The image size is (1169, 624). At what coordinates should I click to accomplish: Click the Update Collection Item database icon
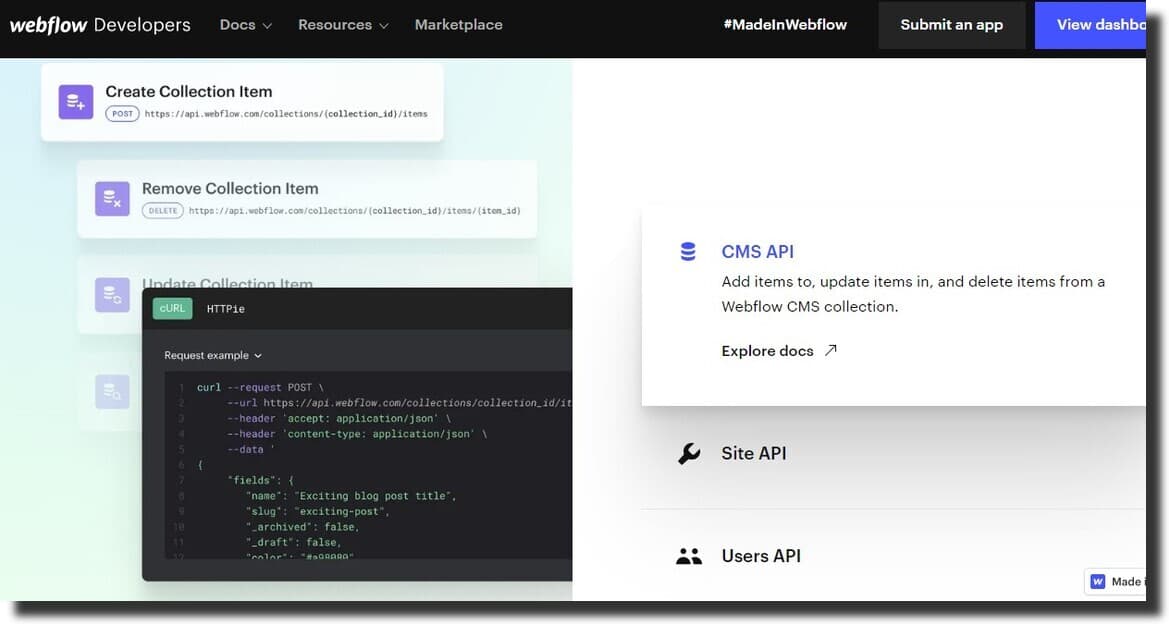point(113,295)
